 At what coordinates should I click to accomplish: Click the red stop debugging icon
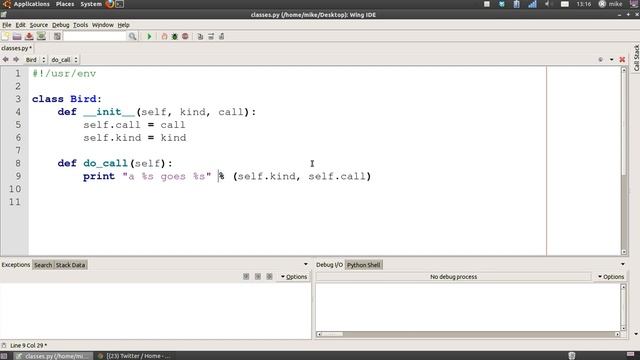[185, 36]
